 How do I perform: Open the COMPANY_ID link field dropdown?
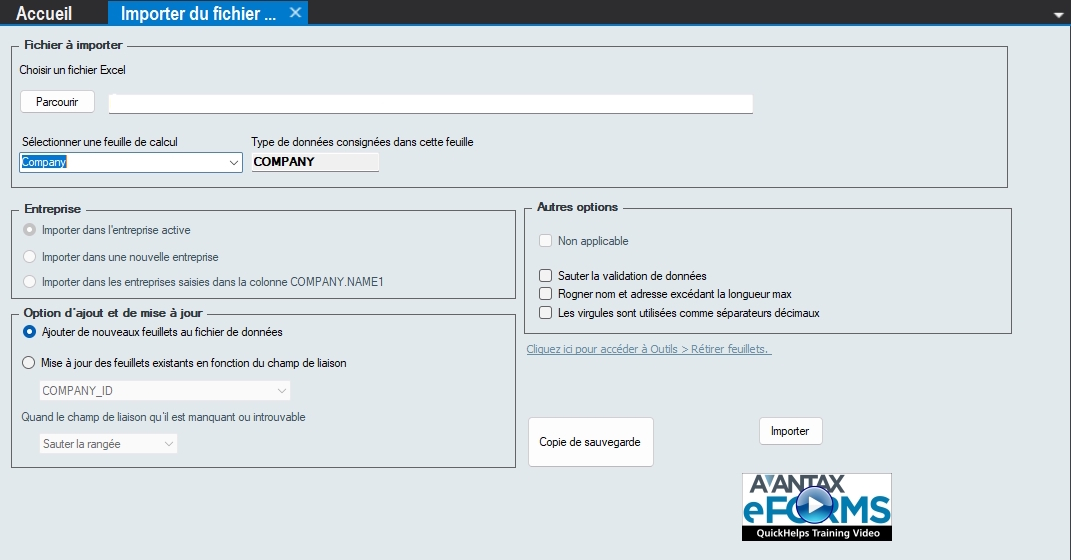281,391
